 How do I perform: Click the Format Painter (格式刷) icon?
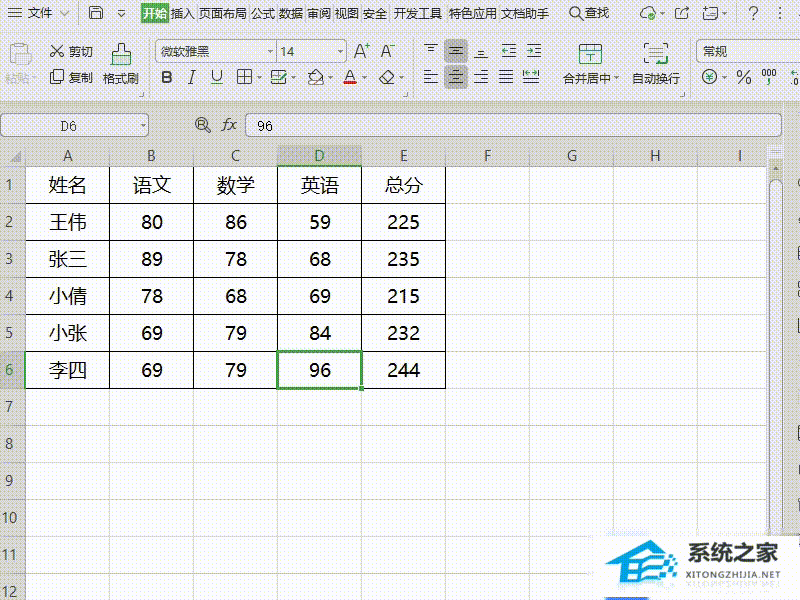[121, 56]
